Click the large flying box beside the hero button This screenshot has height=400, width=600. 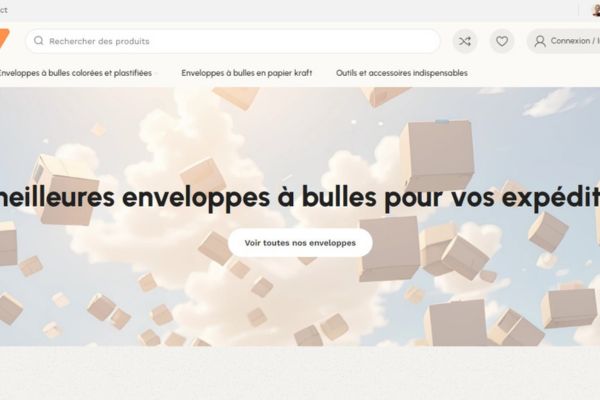(390, 248)
